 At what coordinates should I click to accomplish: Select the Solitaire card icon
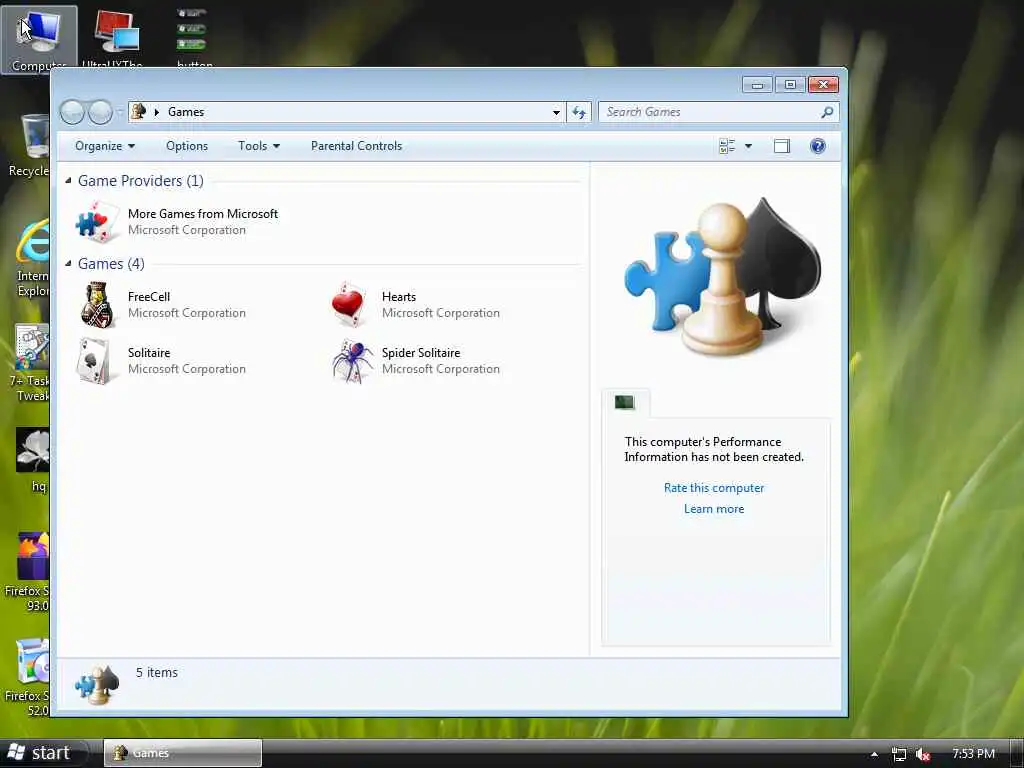pyautogui.click(x=94, y=360)
